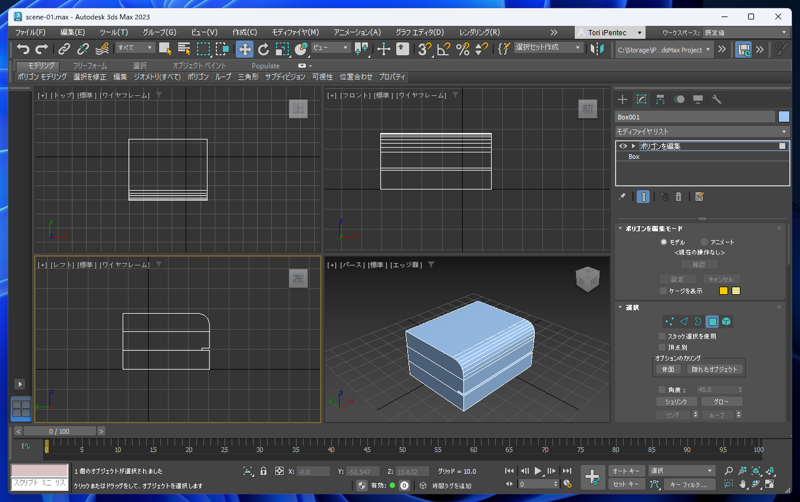Open the Hierarchy tab in command panel
Screen dimensions: 800x502
coord(660,99)
